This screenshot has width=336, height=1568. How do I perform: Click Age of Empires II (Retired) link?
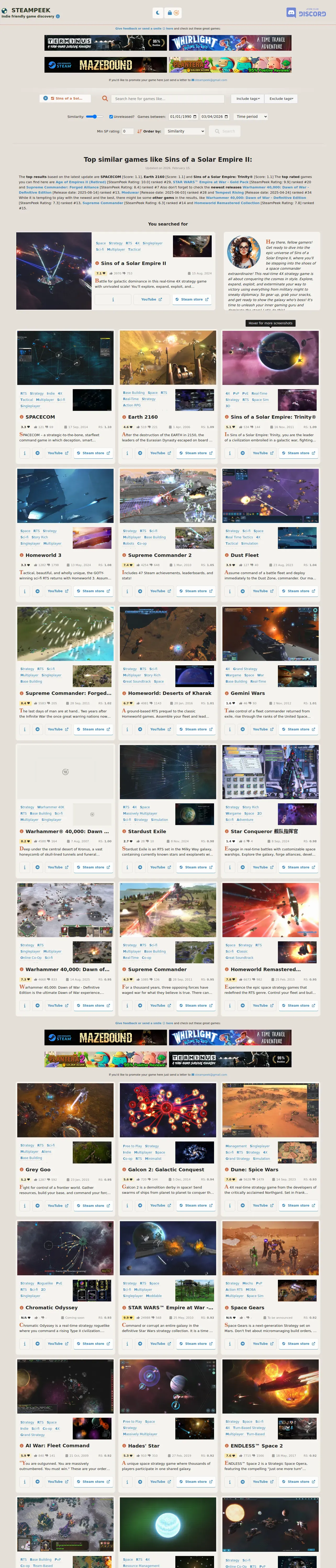click(x=81, y=182)
